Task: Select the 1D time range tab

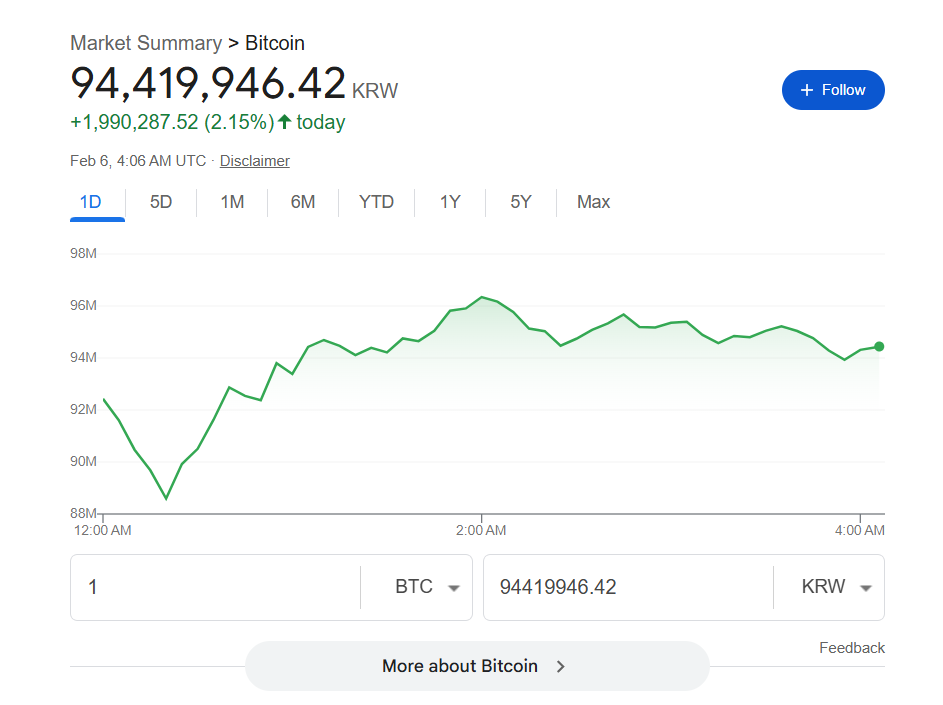Action: [x=91, y=202]
